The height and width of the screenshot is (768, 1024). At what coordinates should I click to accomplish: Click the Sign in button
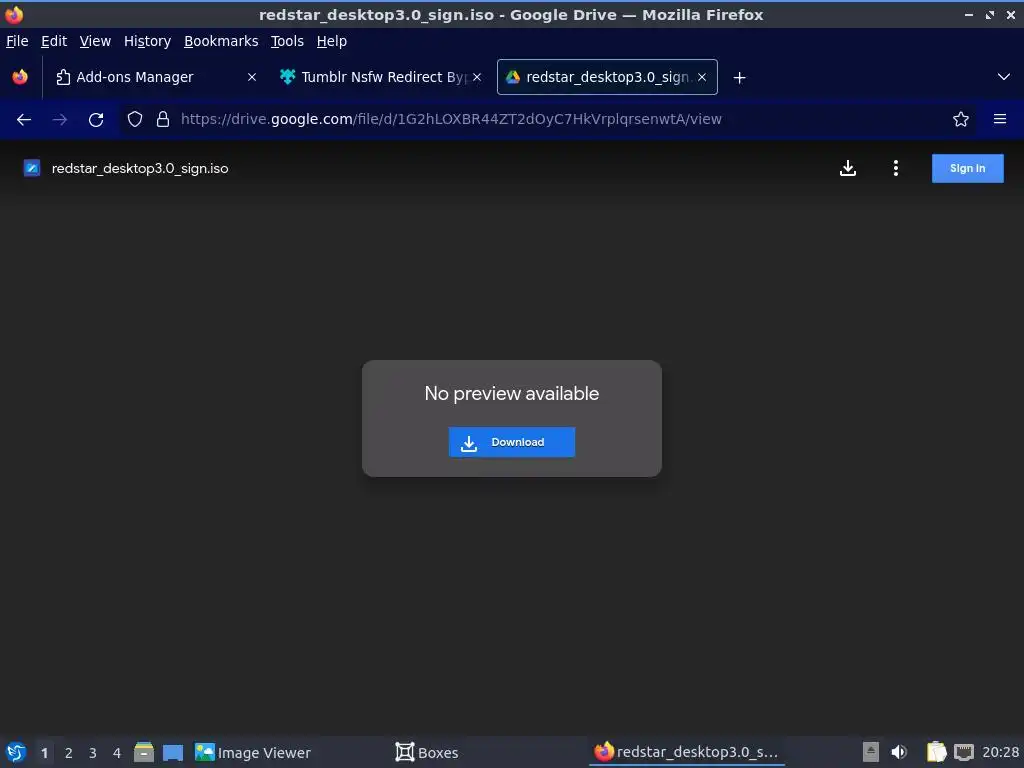click(x=967, y=168)
